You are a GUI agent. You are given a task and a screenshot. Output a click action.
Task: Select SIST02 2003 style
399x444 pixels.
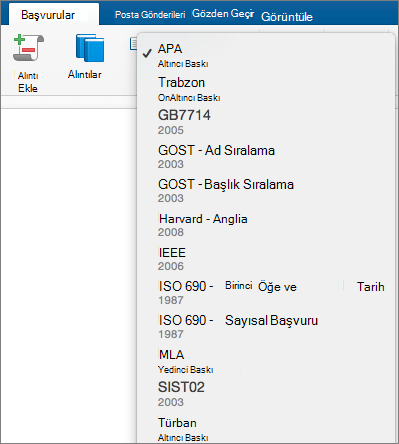[266, 394]
